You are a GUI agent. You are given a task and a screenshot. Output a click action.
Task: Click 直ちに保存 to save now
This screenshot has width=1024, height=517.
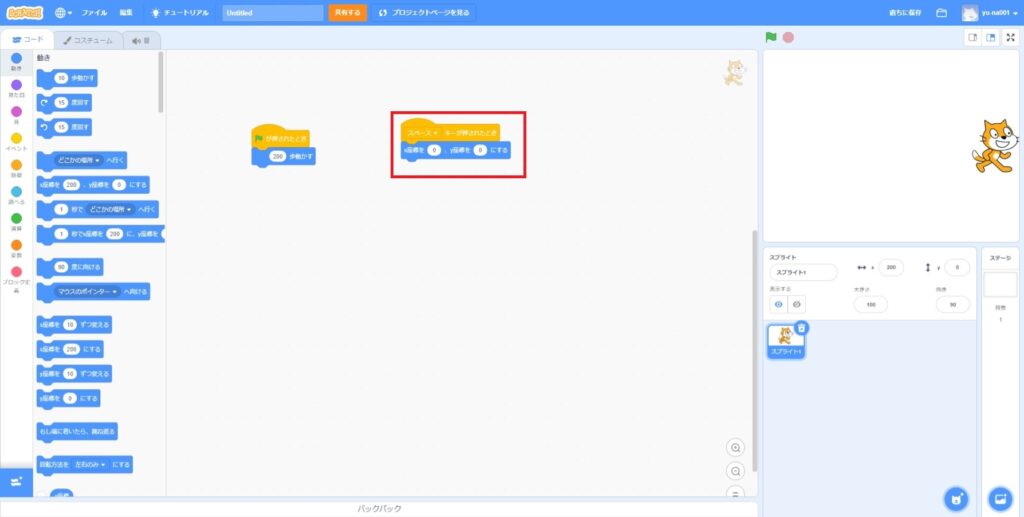click(907, 12)
